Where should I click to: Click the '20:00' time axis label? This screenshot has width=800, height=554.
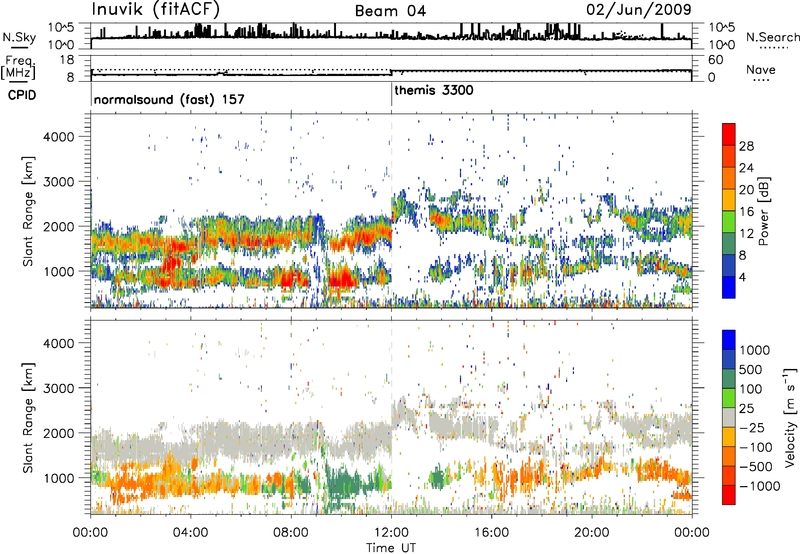coord(591,533)
